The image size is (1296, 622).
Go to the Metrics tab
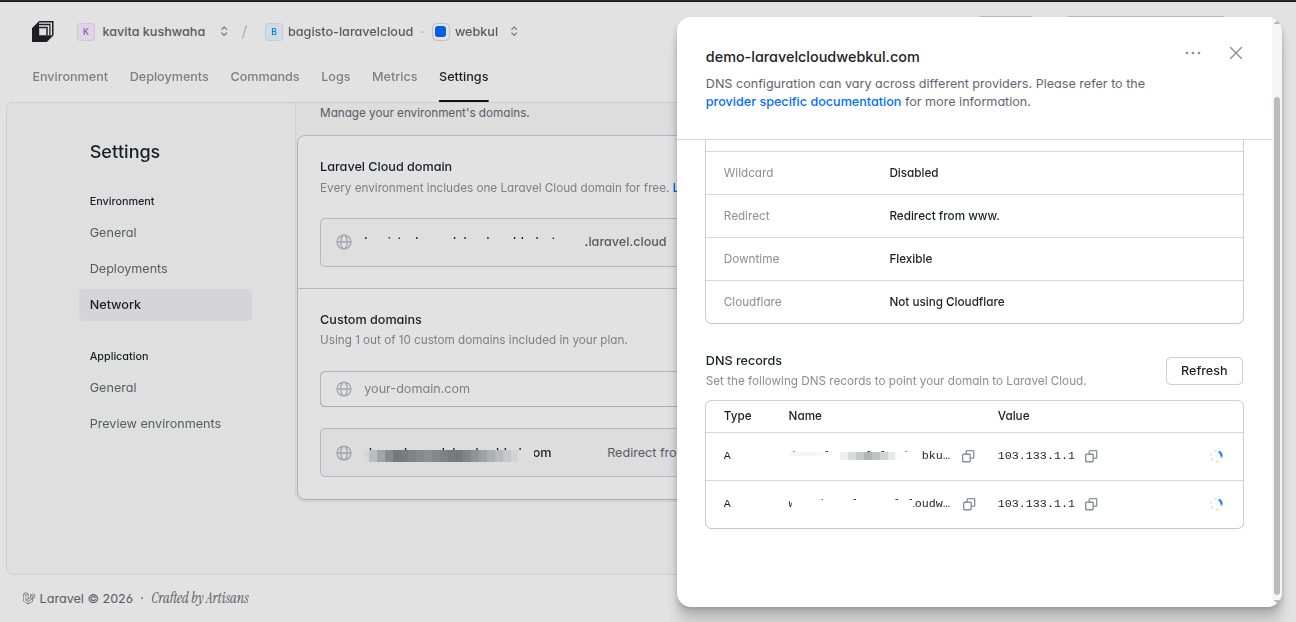tap(395, 77)
